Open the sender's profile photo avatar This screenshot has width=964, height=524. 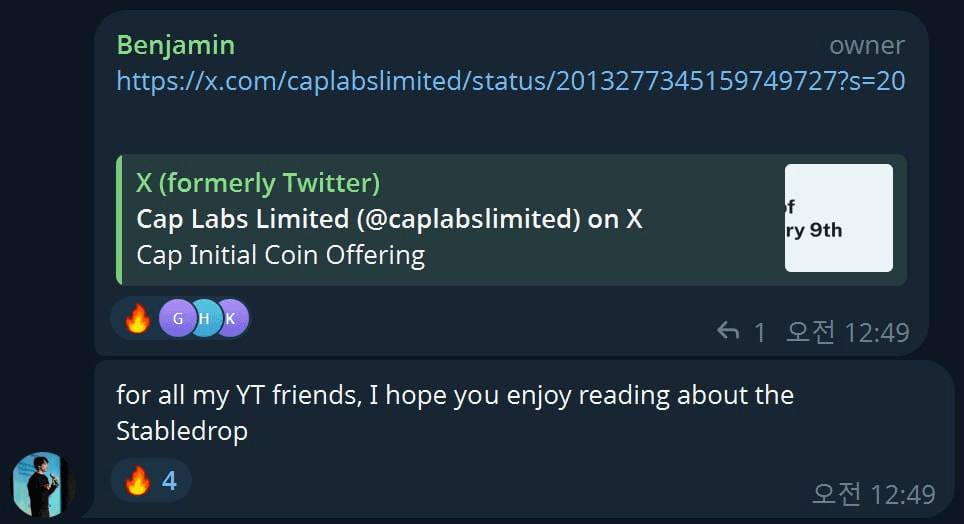point(43,485)
